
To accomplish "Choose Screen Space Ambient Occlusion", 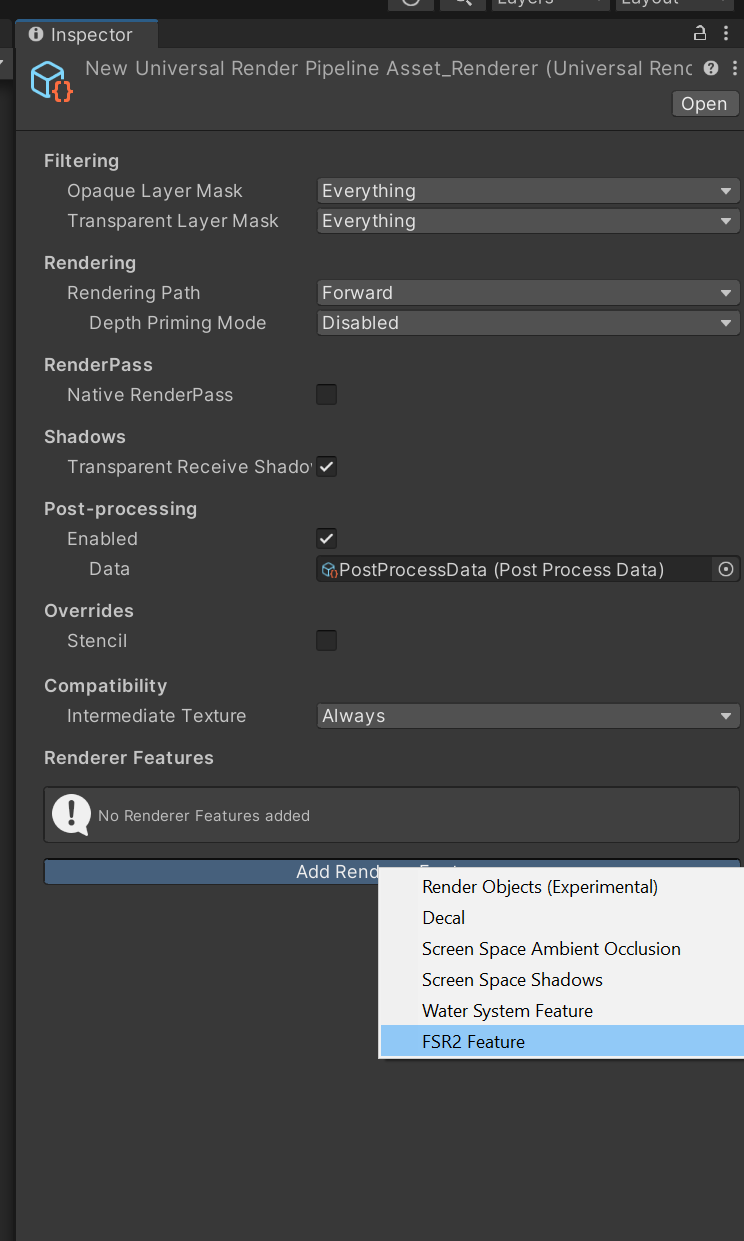I will [x=551, y=949].
